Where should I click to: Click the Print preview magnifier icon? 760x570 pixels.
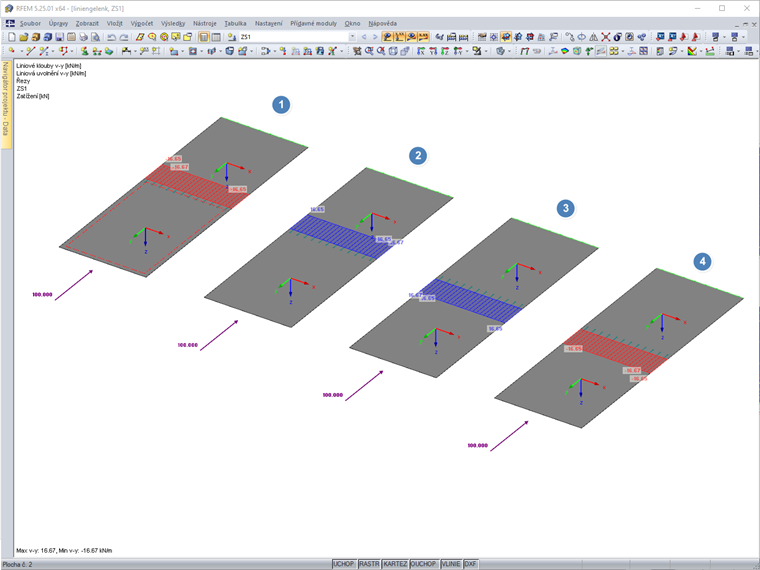click(x=95, y=37)
